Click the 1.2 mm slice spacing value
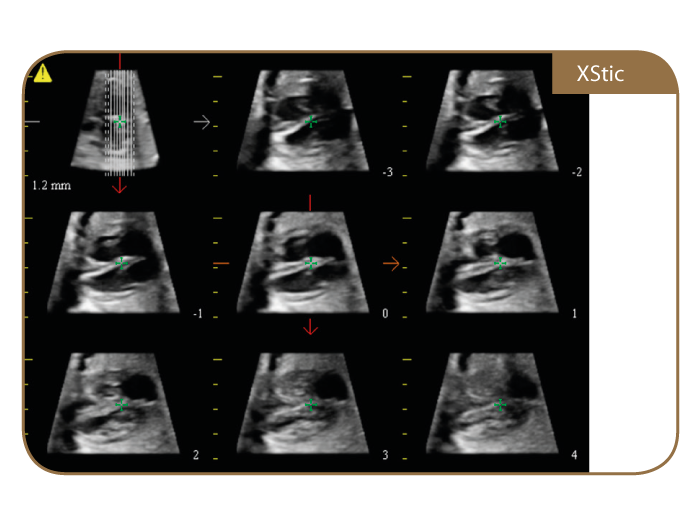Screen dimensions: 700x525 click(x=51, y=186)
